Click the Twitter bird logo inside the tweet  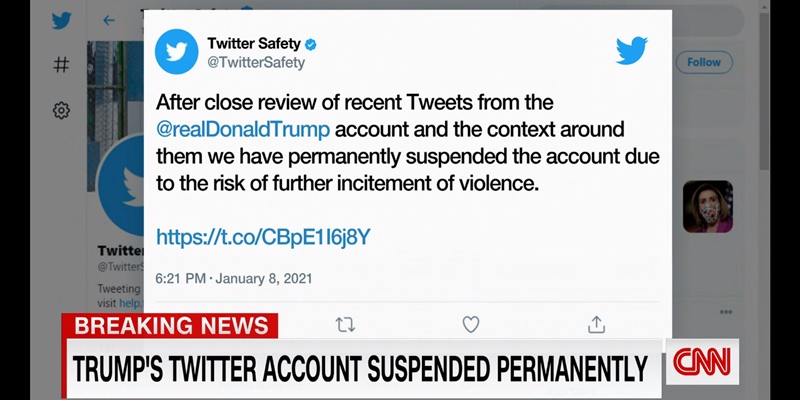632,51
